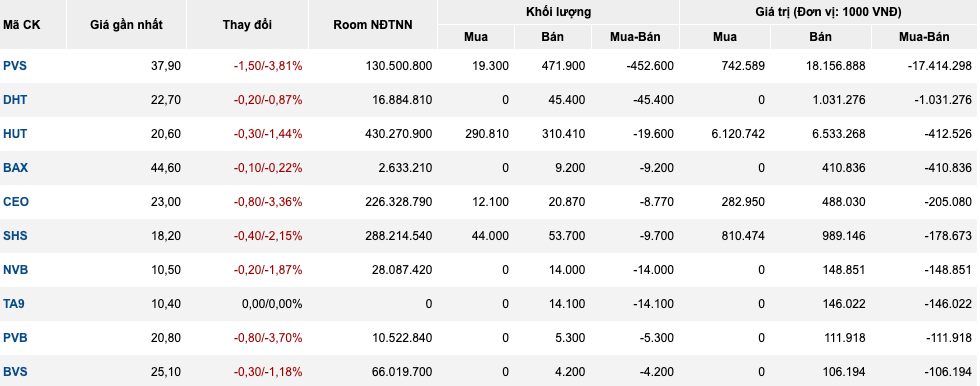Open the BAX stock ticker link
Viewport: 980px width, 386px height.
[16, 167]
